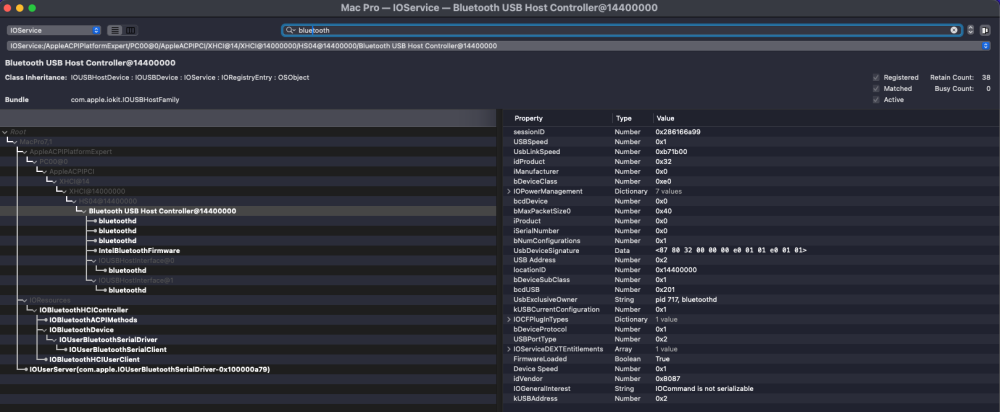Collapse the IOBluetoothHCIController node

[35, 310]
